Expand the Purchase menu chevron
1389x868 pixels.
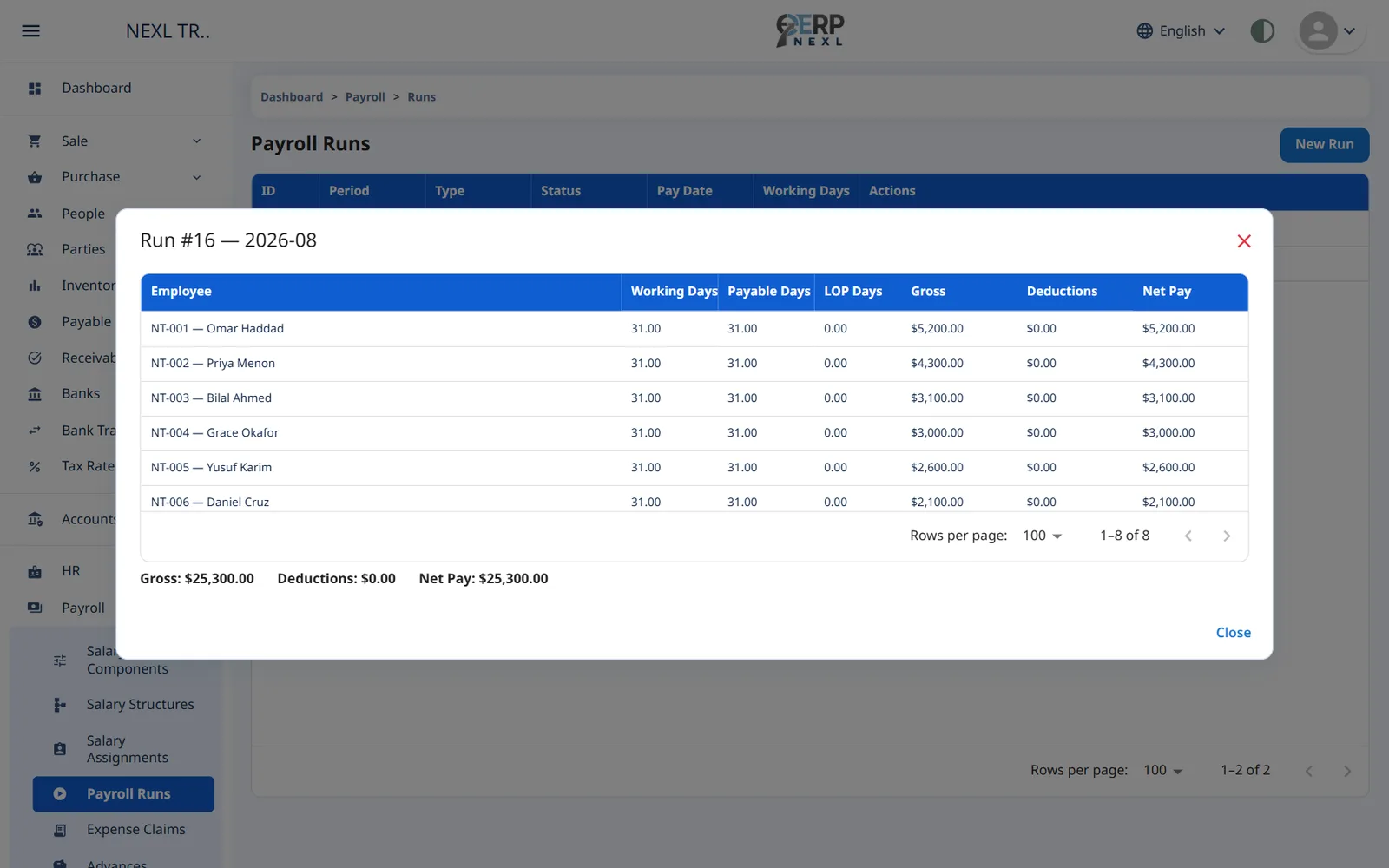point(197,177)
